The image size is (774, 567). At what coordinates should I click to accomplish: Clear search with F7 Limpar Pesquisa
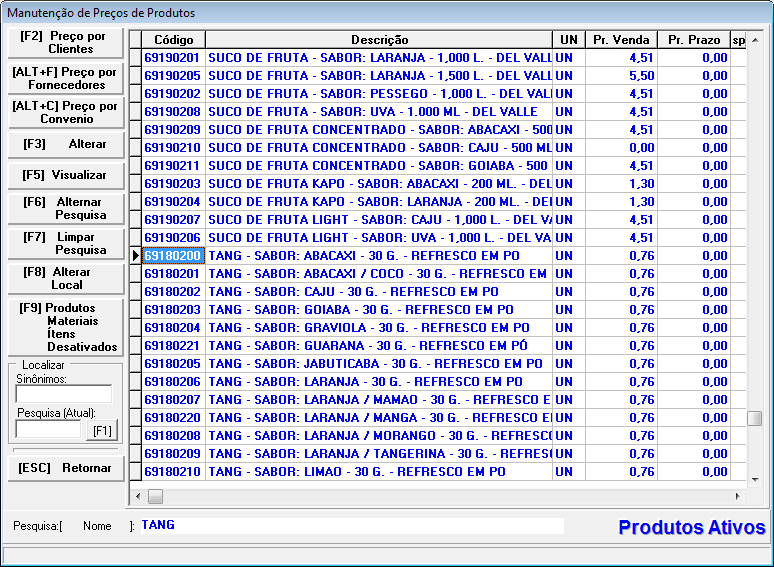(x=64, y=243)
